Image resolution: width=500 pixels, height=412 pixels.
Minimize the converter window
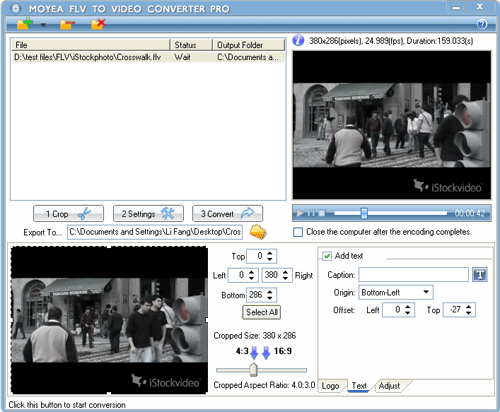point(457,7)
